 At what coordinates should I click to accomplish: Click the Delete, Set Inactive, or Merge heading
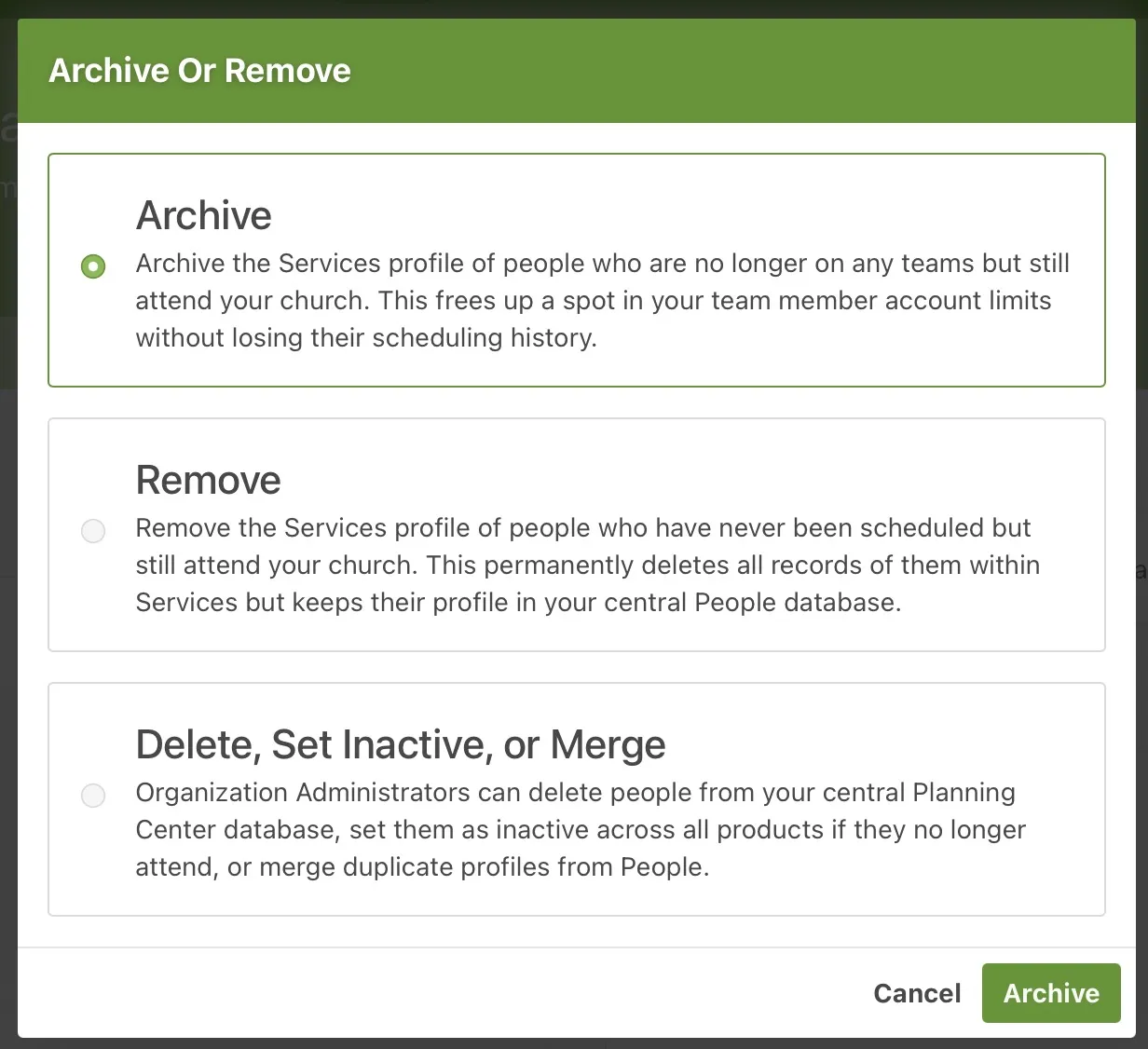(401, 744)
